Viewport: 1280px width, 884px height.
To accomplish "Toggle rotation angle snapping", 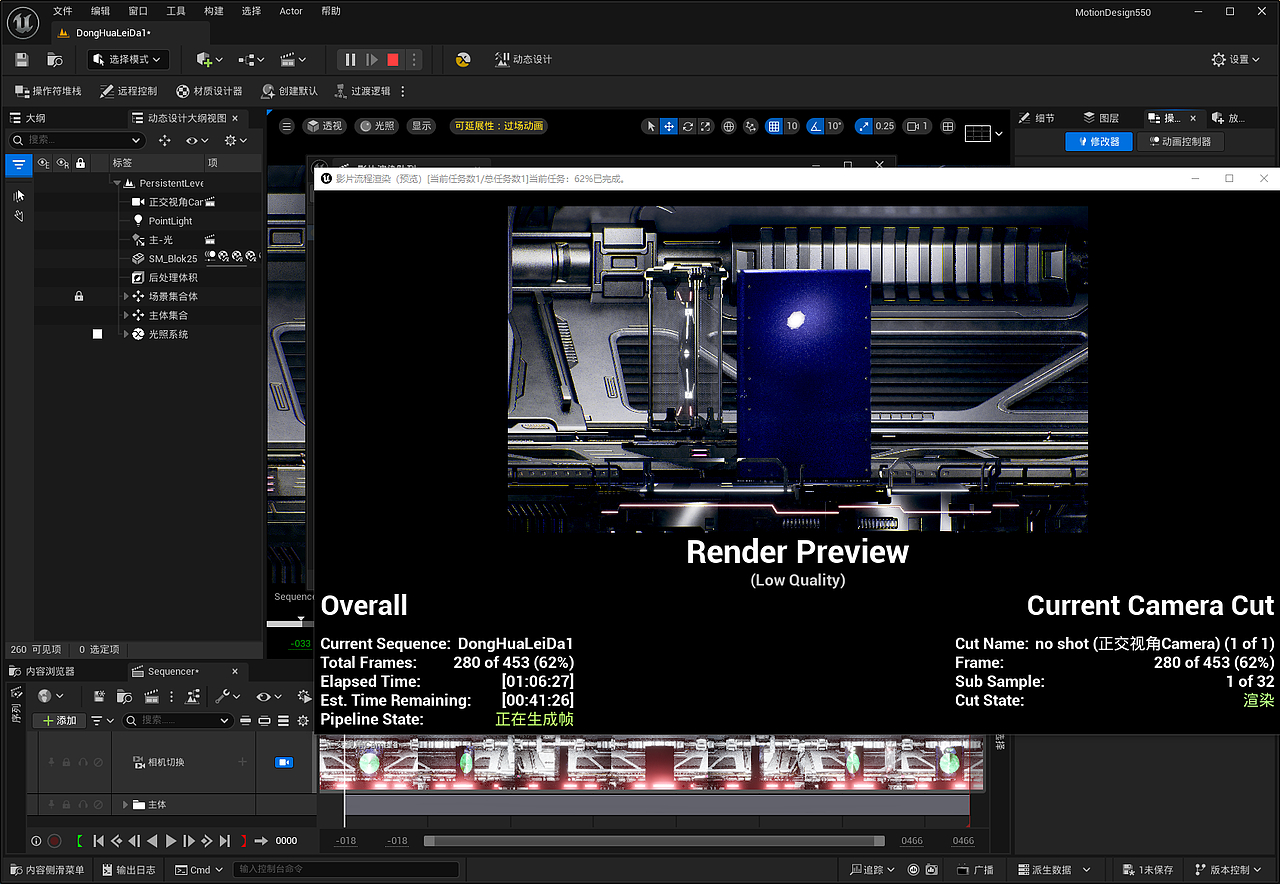I will (x=815, y=127).
